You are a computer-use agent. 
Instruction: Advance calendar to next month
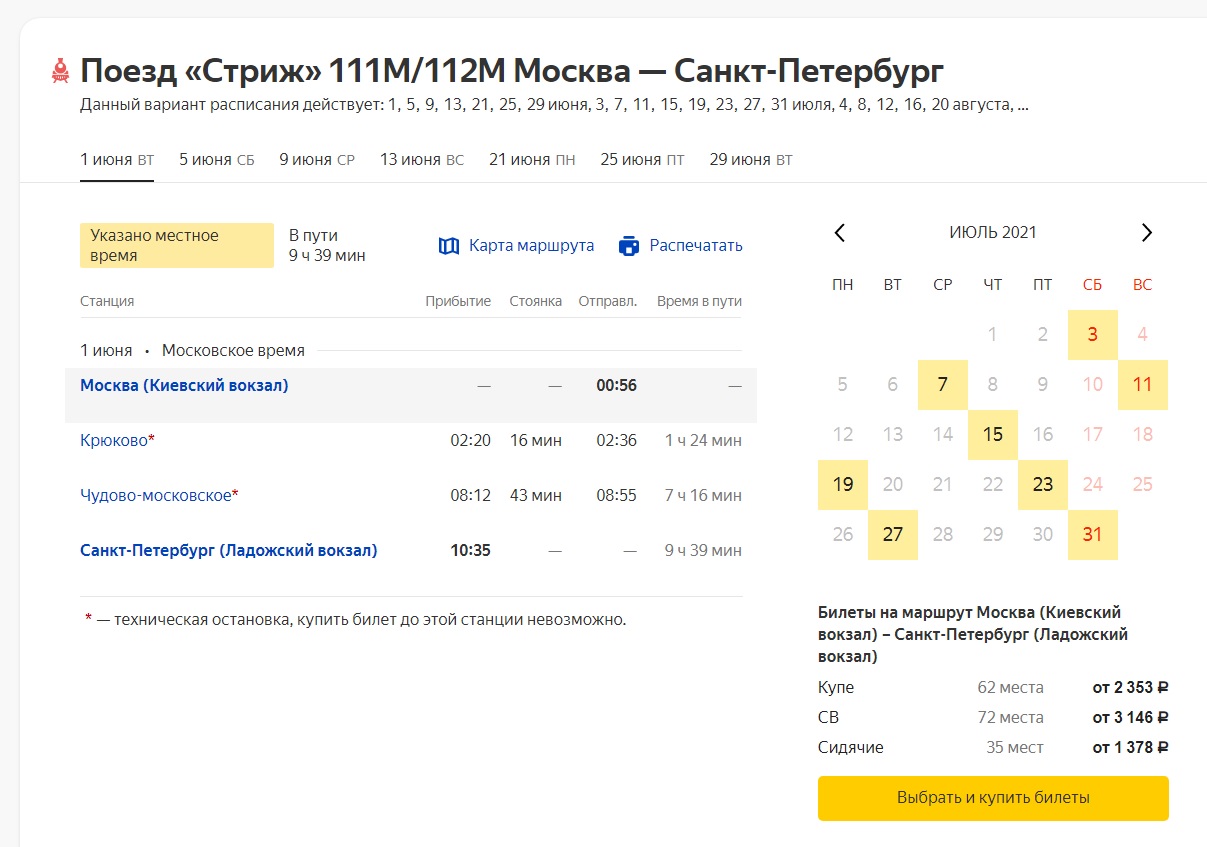(1146, 233)
